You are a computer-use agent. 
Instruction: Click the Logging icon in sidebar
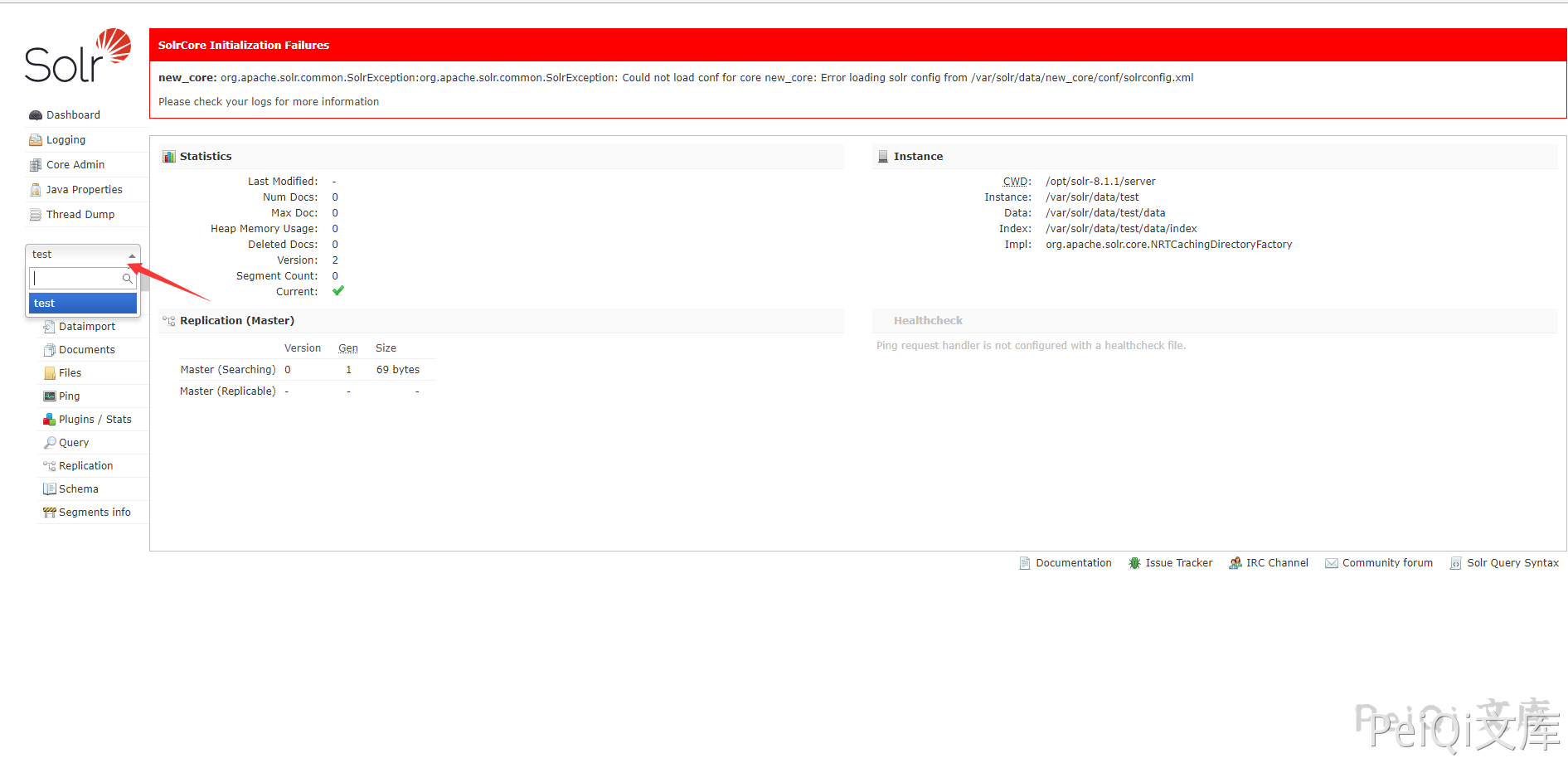point(36,140)
